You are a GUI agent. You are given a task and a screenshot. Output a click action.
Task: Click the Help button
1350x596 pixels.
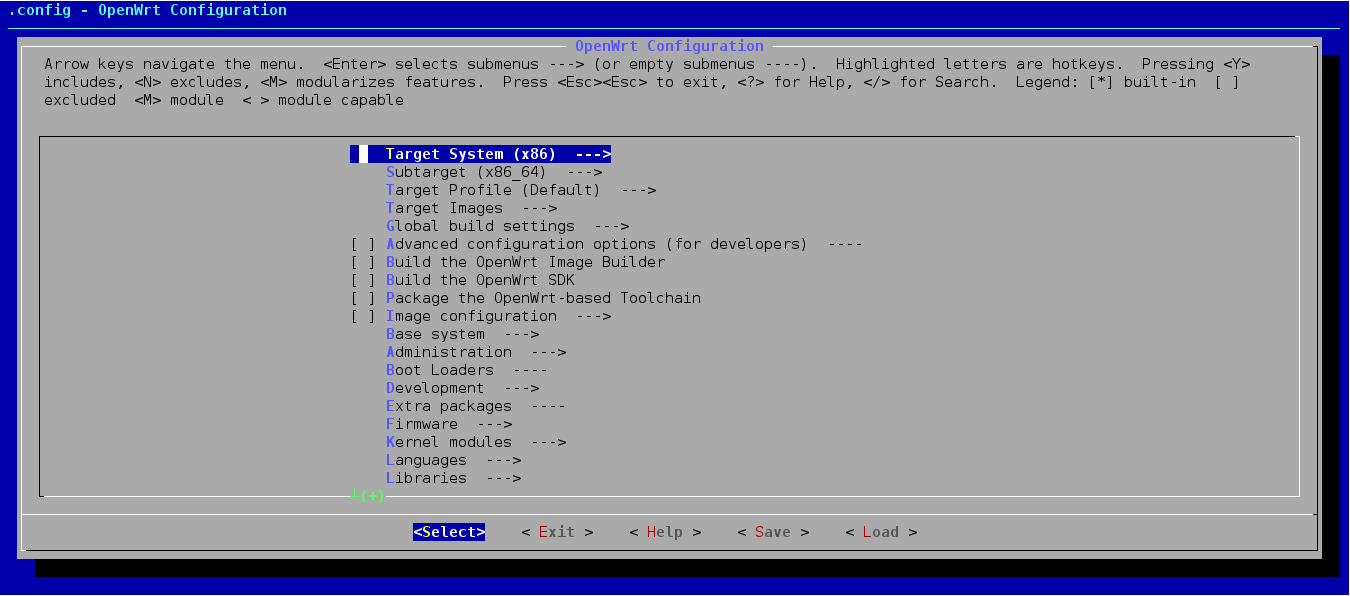click(665, 532)
